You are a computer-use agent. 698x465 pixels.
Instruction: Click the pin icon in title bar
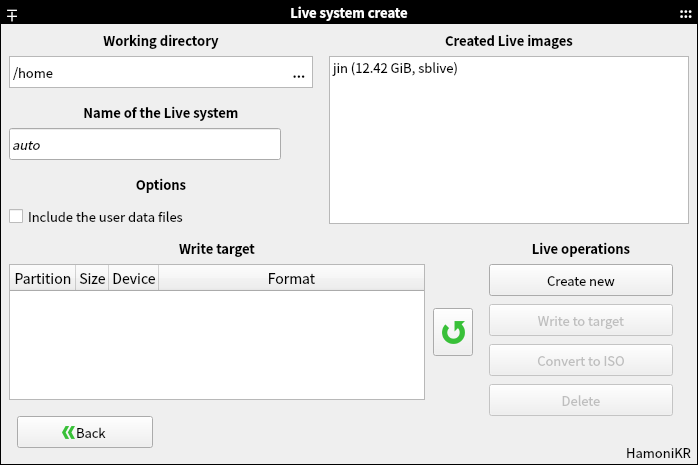click(x=12, y=14)
